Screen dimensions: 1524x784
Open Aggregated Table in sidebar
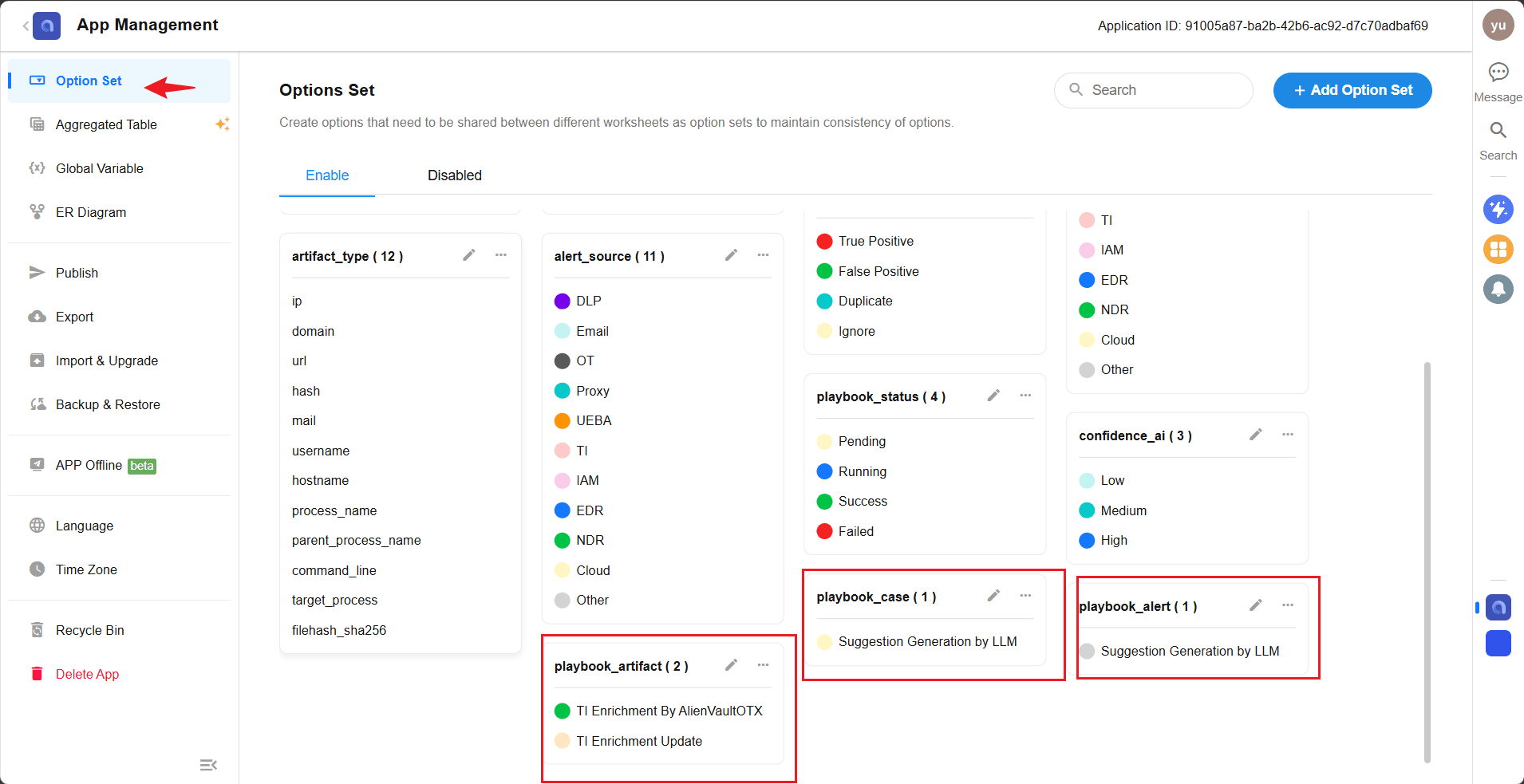106,124
